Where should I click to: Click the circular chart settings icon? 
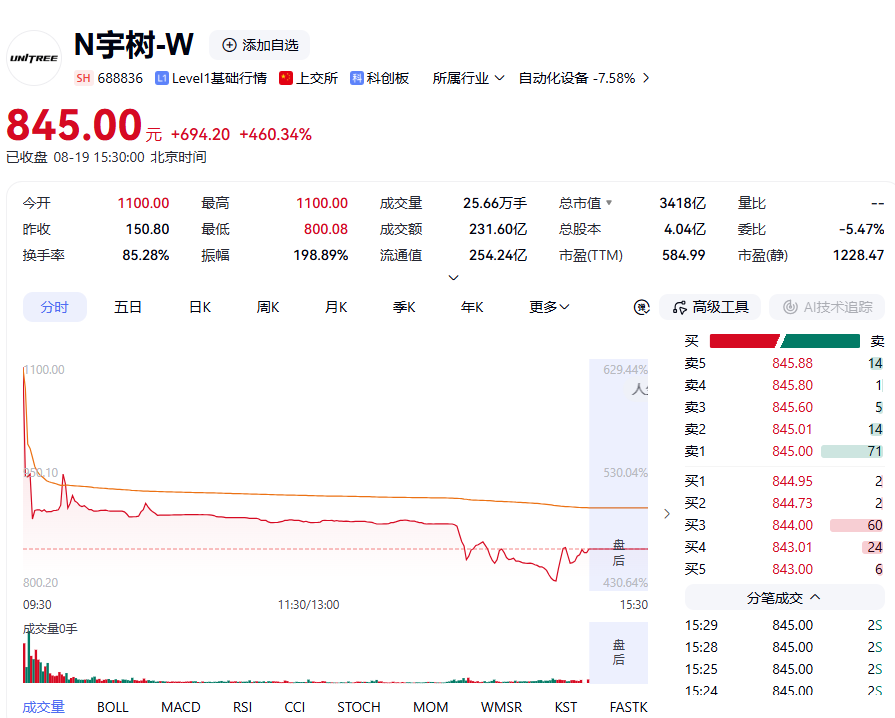pos(642,307)
